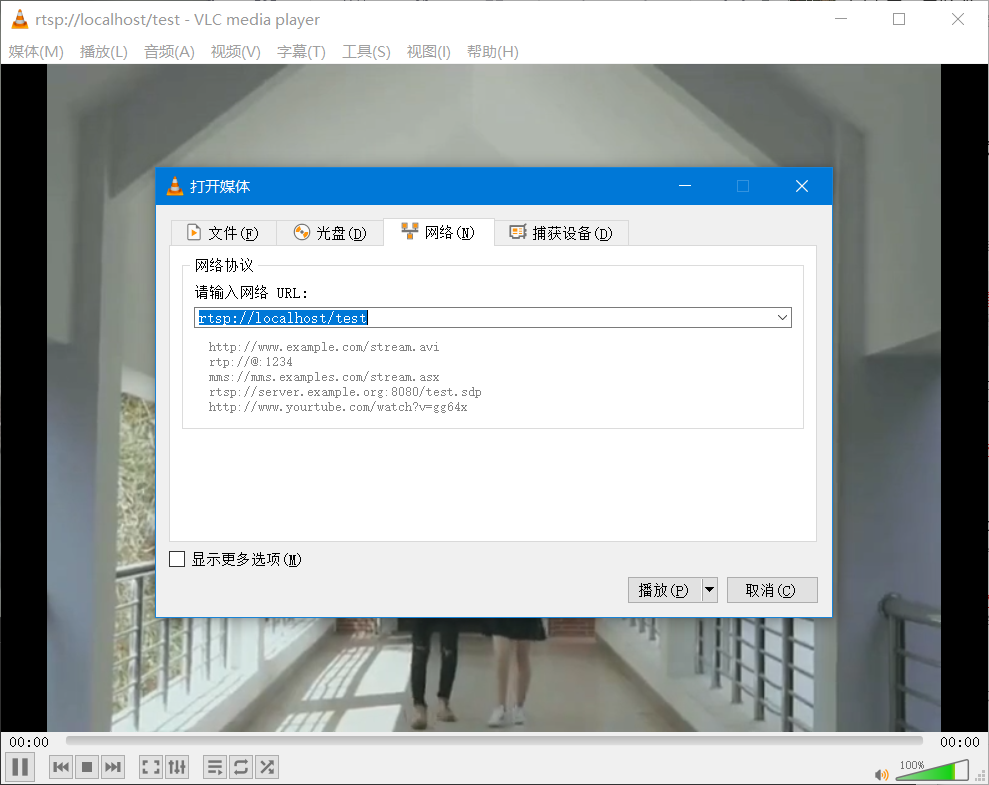Mute the audio with the speaker icon
The height and width of the screenshot is (785, 989).
881,774
